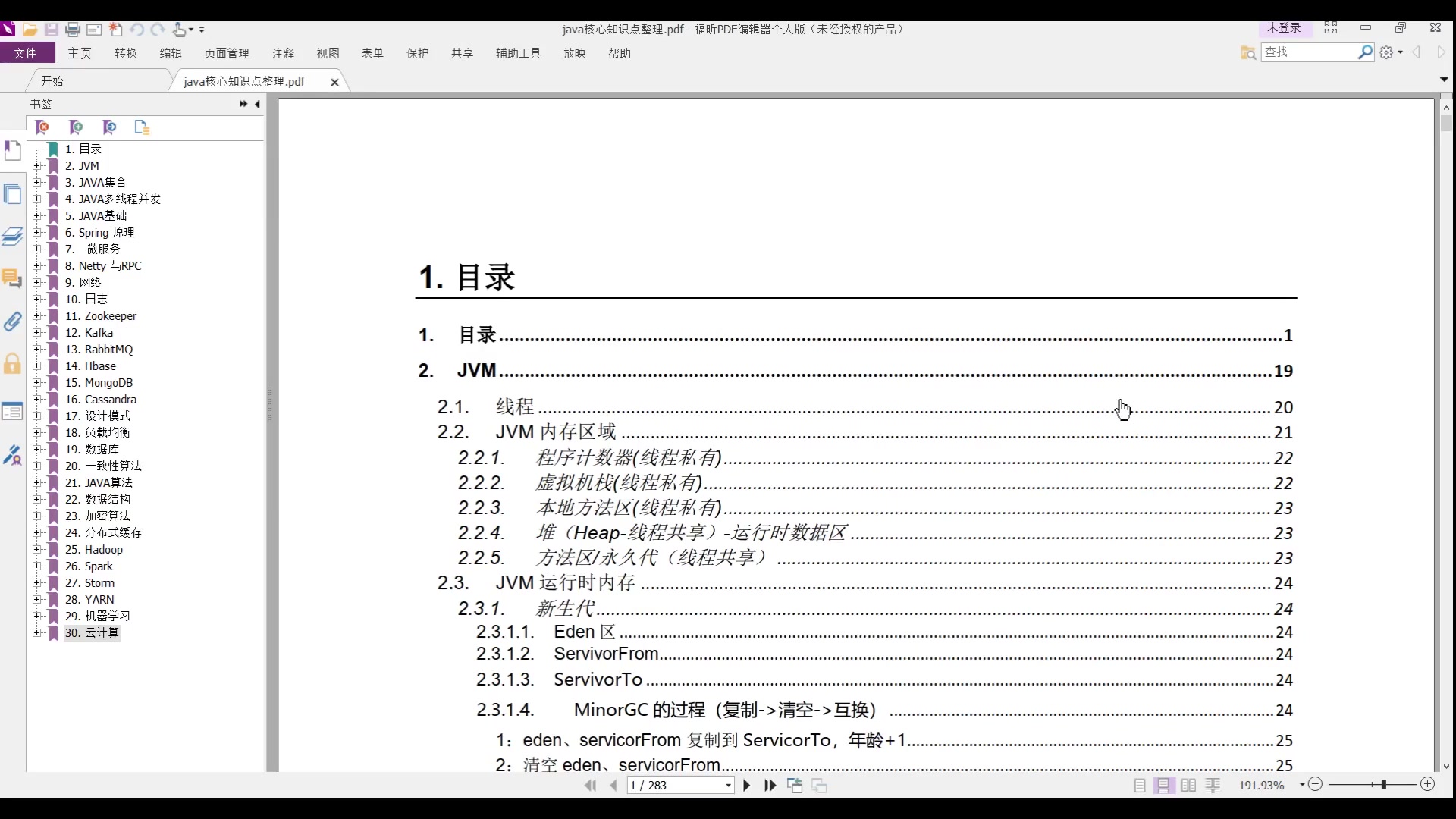The image size is (1456, 819).
Task: Click the add new bookmark icon
Action: [x=76, y=127]
